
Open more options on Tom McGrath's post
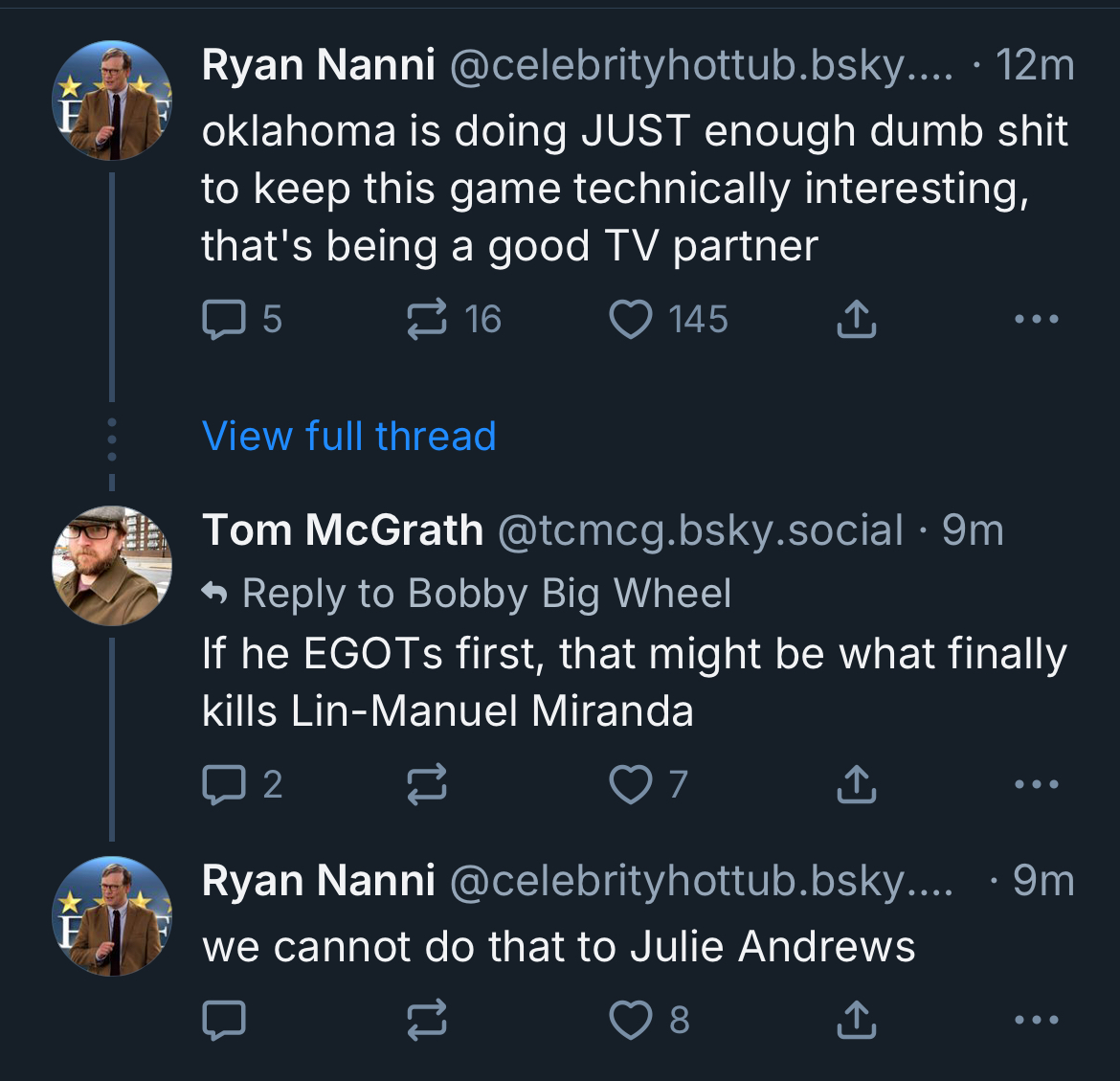[1036, 785]
